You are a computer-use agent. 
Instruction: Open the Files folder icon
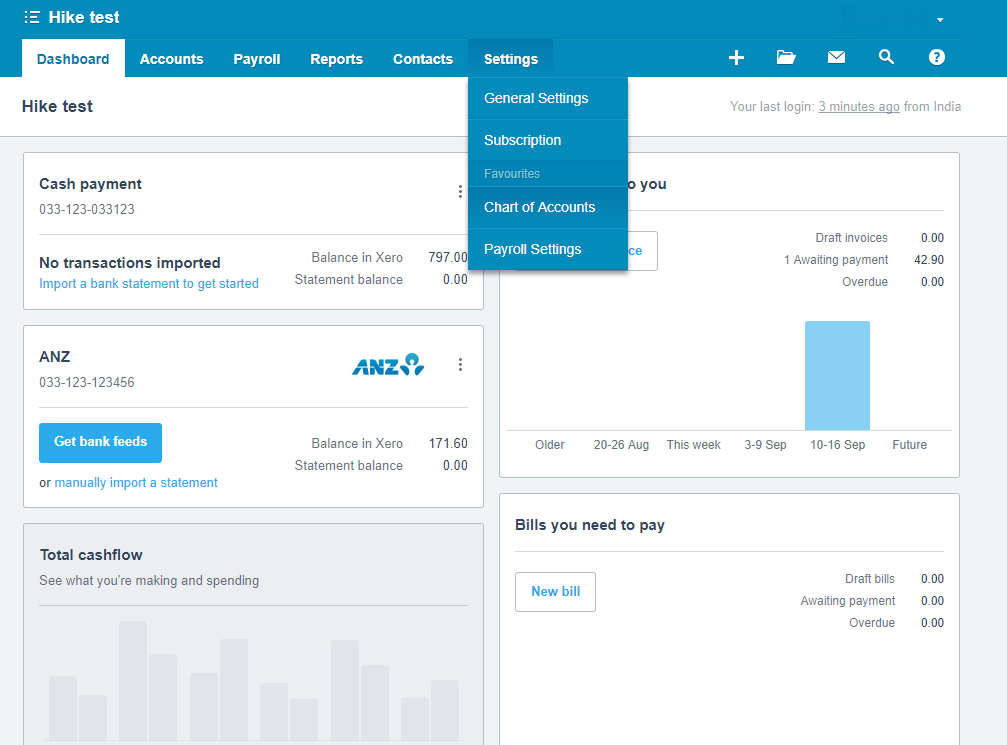pos(786,57)
